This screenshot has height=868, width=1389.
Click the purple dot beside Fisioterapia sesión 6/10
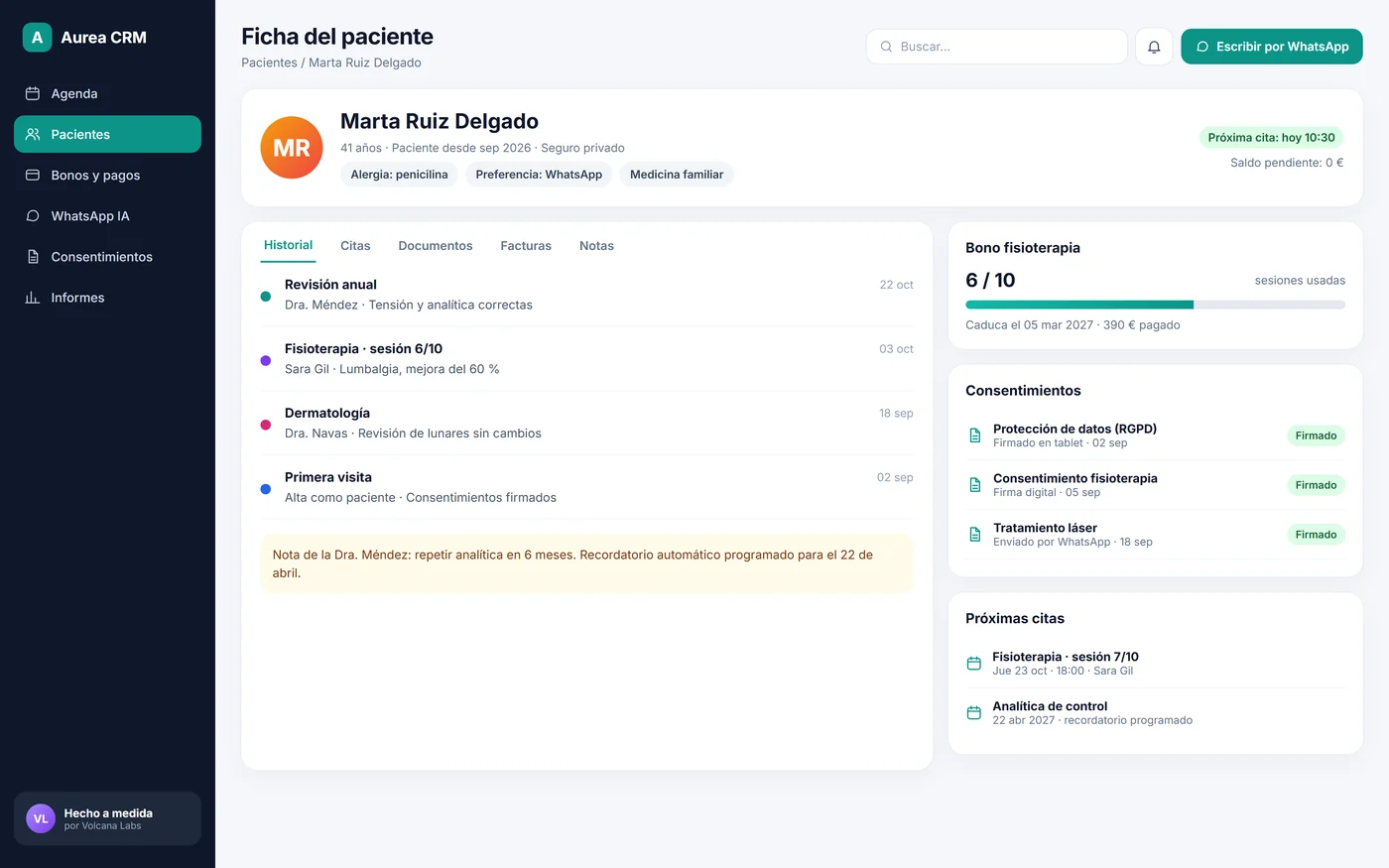[265, 360]
